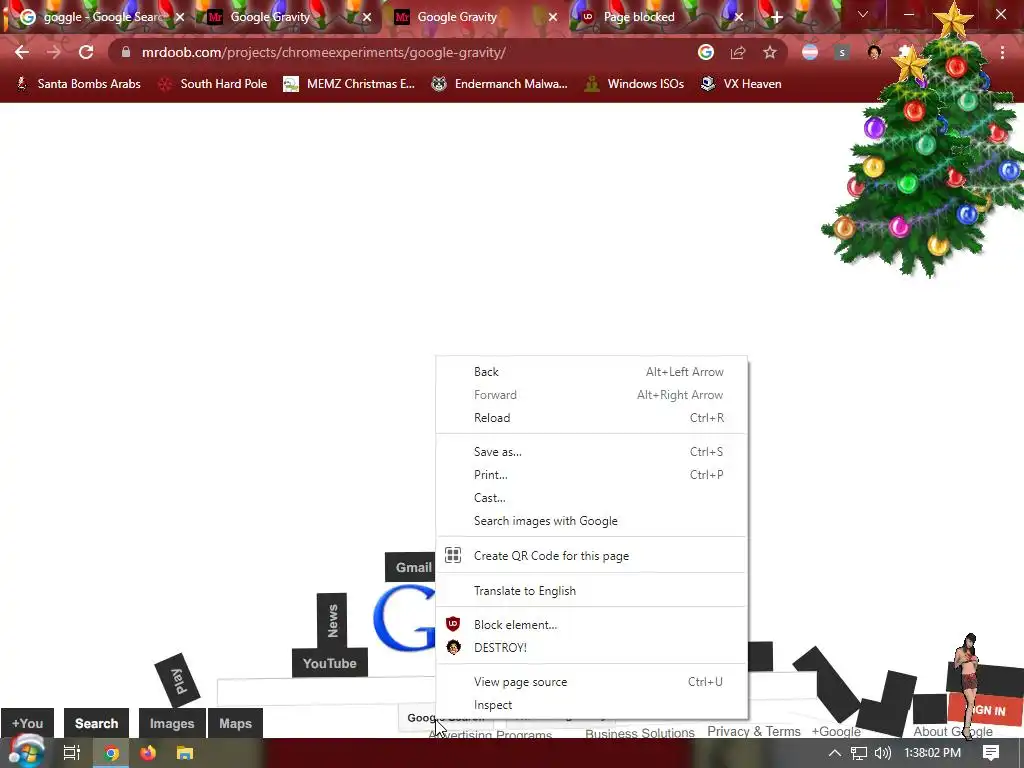Viewport: 1024px width, 768px height.
Task: Open Task View in the taskbar
Action: coord(71,753)
